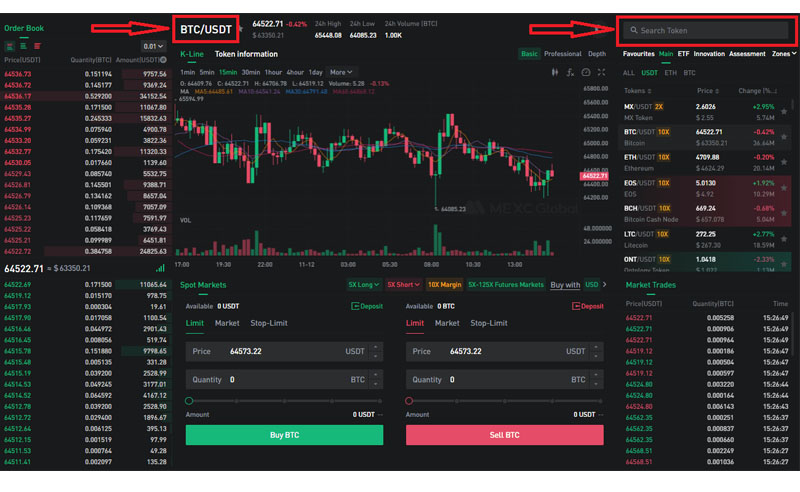Viewport: 800px width, 492px height.
Task: Open the 0.01 precision dropdown
Action: pos(154,46)
